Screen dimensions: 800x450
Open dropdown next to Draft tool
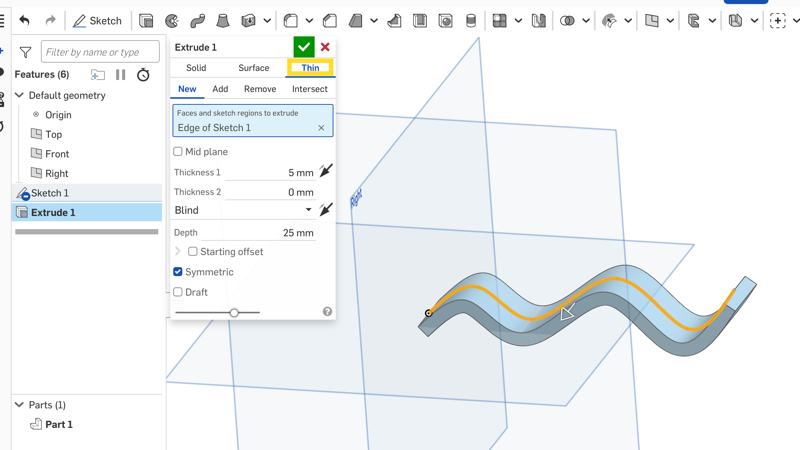pos(374,21)
